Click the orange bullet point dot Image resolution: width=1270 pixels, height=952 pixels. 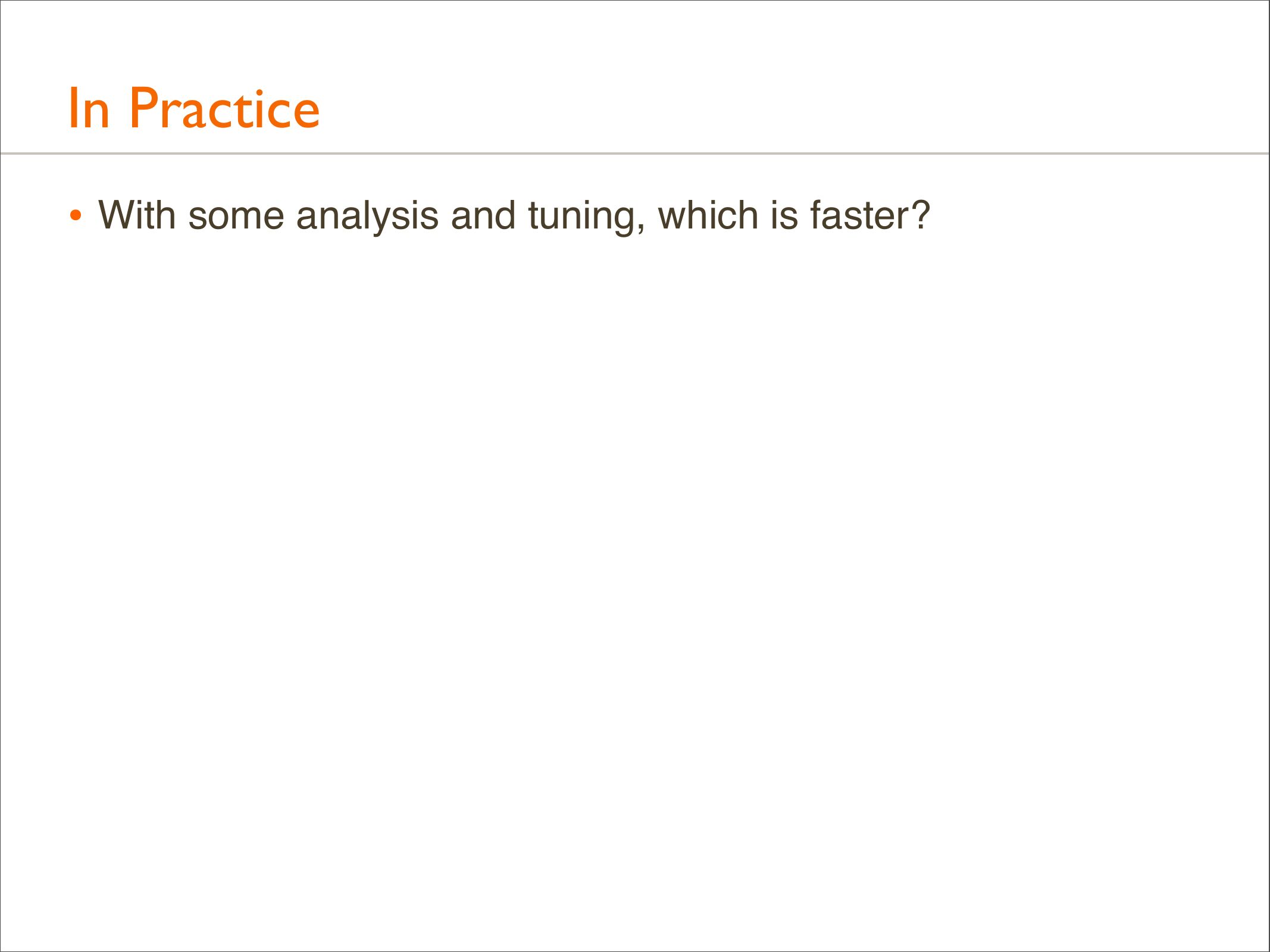pos(75,215)
